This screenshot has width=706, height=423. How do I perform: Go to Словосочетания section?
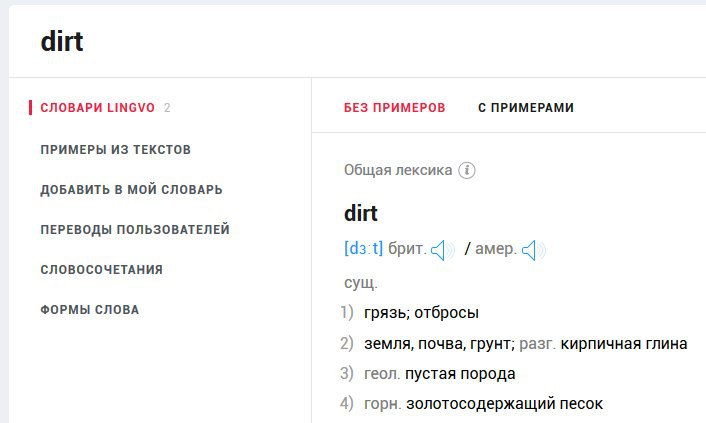[102, 269]
